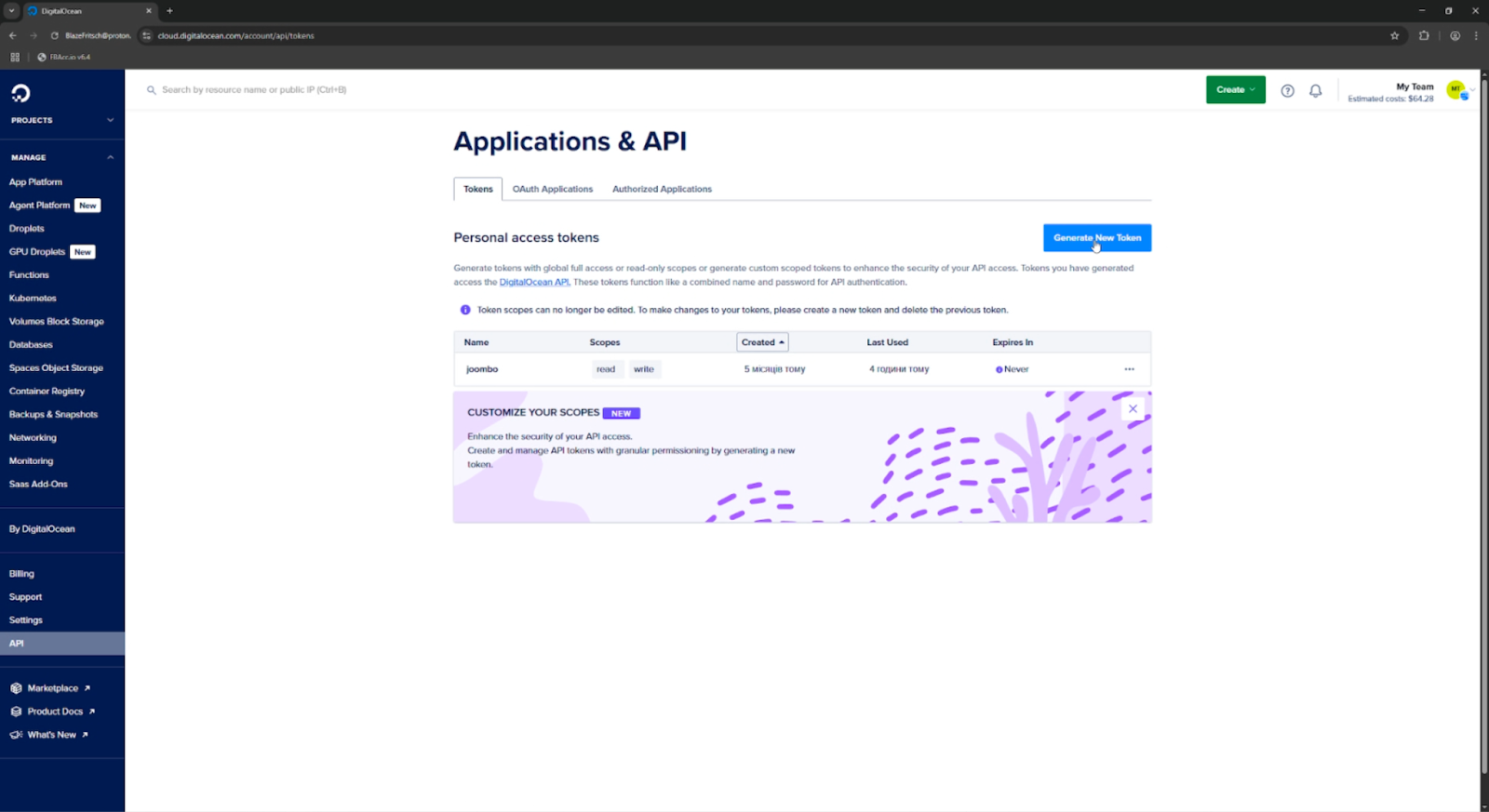Click the What's New megaphone icon
The image size is (1489, 812).
[x=16, y=735]
